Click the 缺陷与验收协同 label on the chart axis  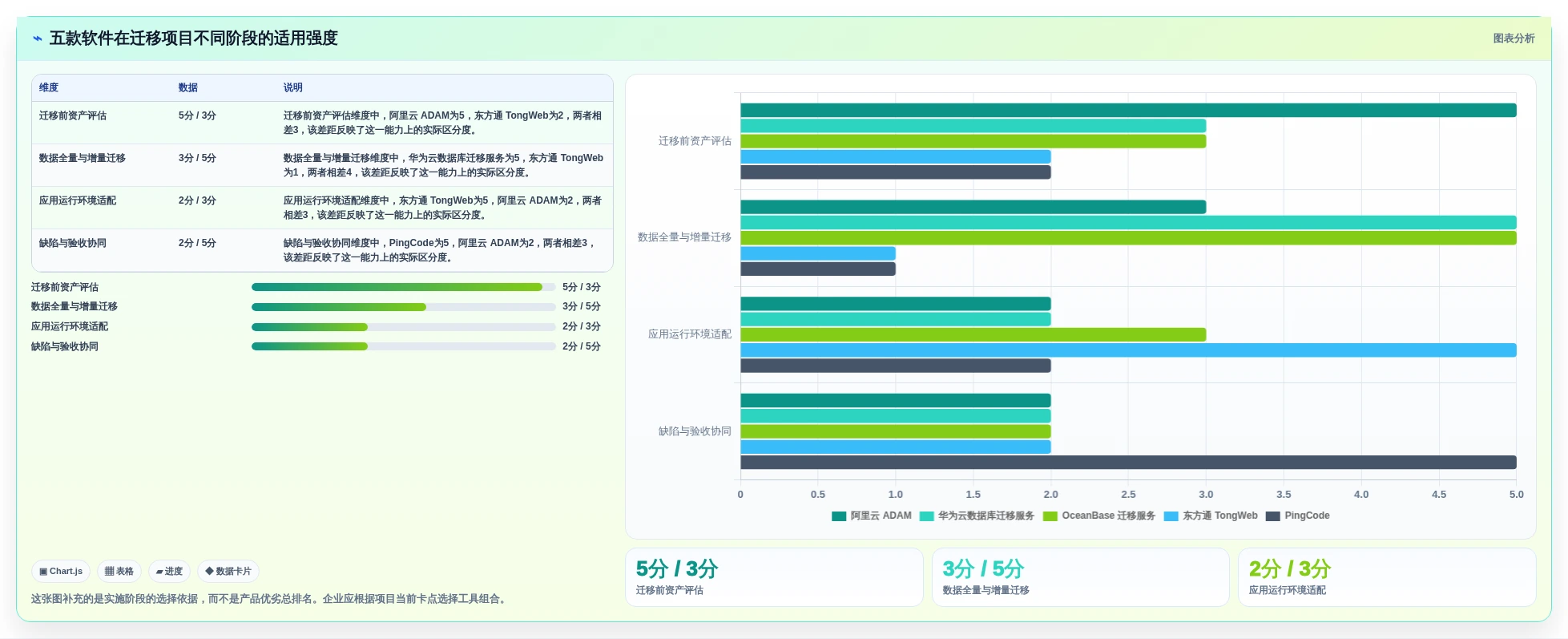tap(695, 431)
